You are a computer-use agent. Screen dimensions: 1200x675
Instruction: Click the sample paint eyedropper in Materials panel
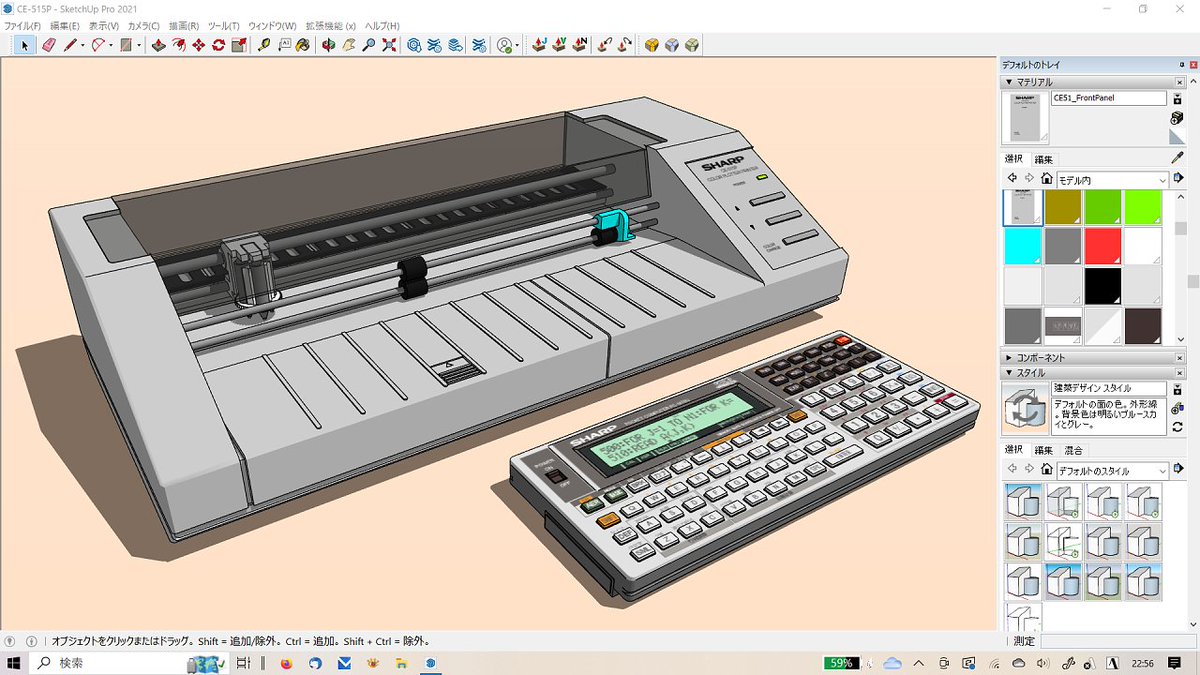coord(1175,157)
